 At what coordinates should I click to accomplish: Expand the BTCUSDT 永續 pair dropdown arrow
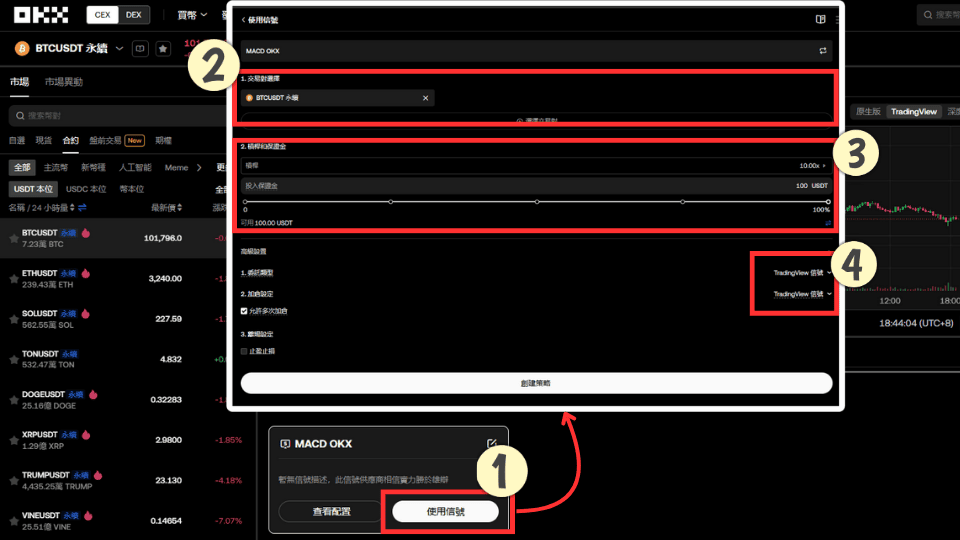[x=119, y=48]
